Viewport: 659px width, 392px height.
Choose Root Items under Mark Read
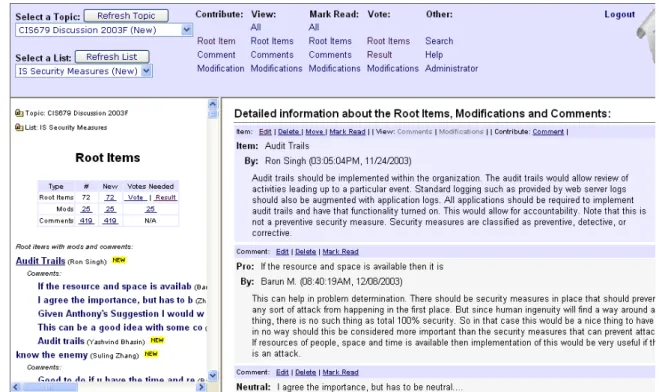click(x=330, y=41)
